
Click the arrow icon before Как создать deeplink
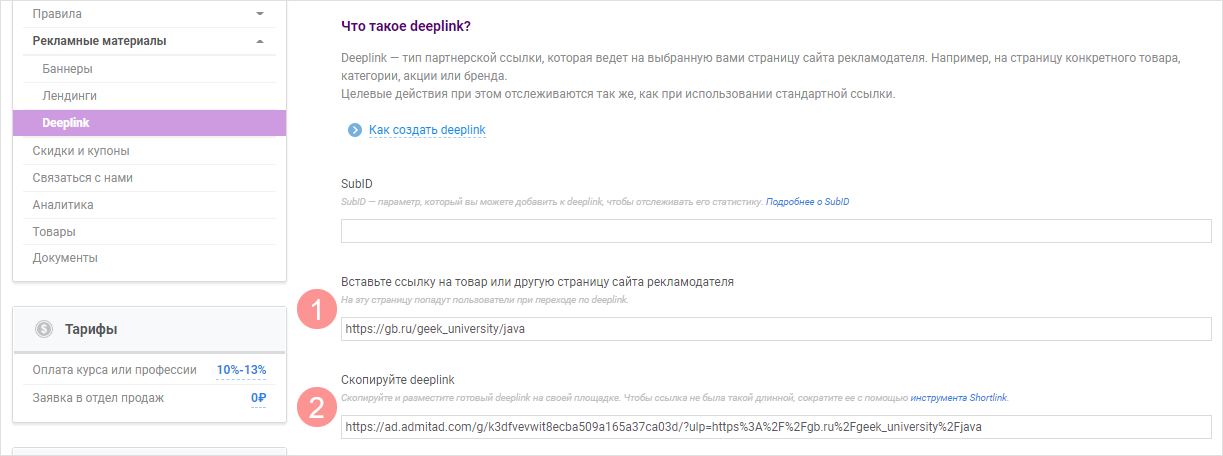pyautogui.click(x=354, y=131)
